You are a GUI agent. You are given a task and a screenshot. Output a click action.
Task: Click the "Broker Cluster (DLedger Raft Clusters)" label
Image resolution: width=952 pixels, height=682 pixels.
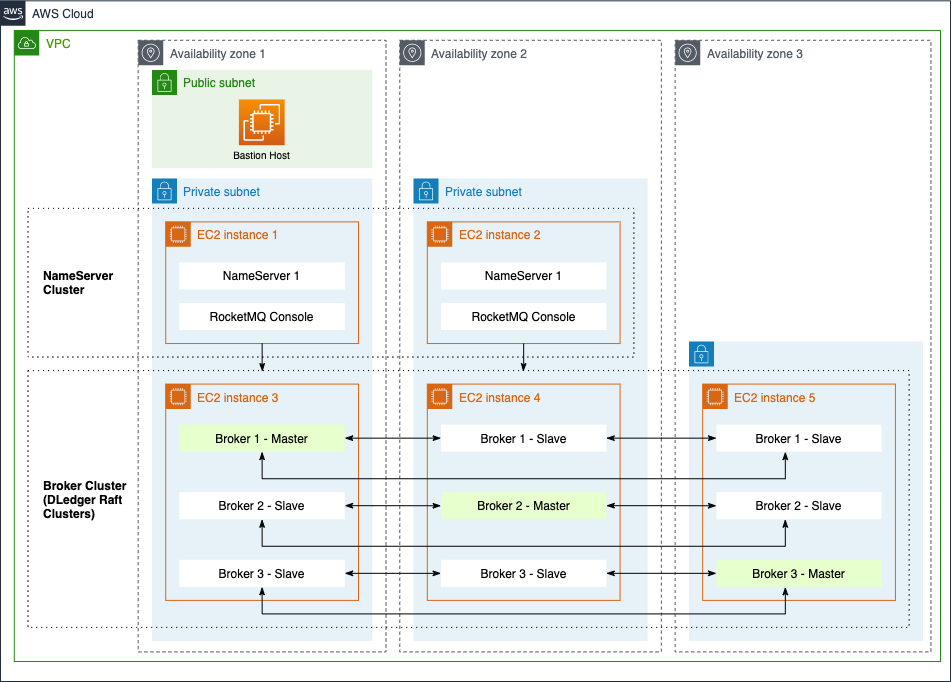[84, 500]
